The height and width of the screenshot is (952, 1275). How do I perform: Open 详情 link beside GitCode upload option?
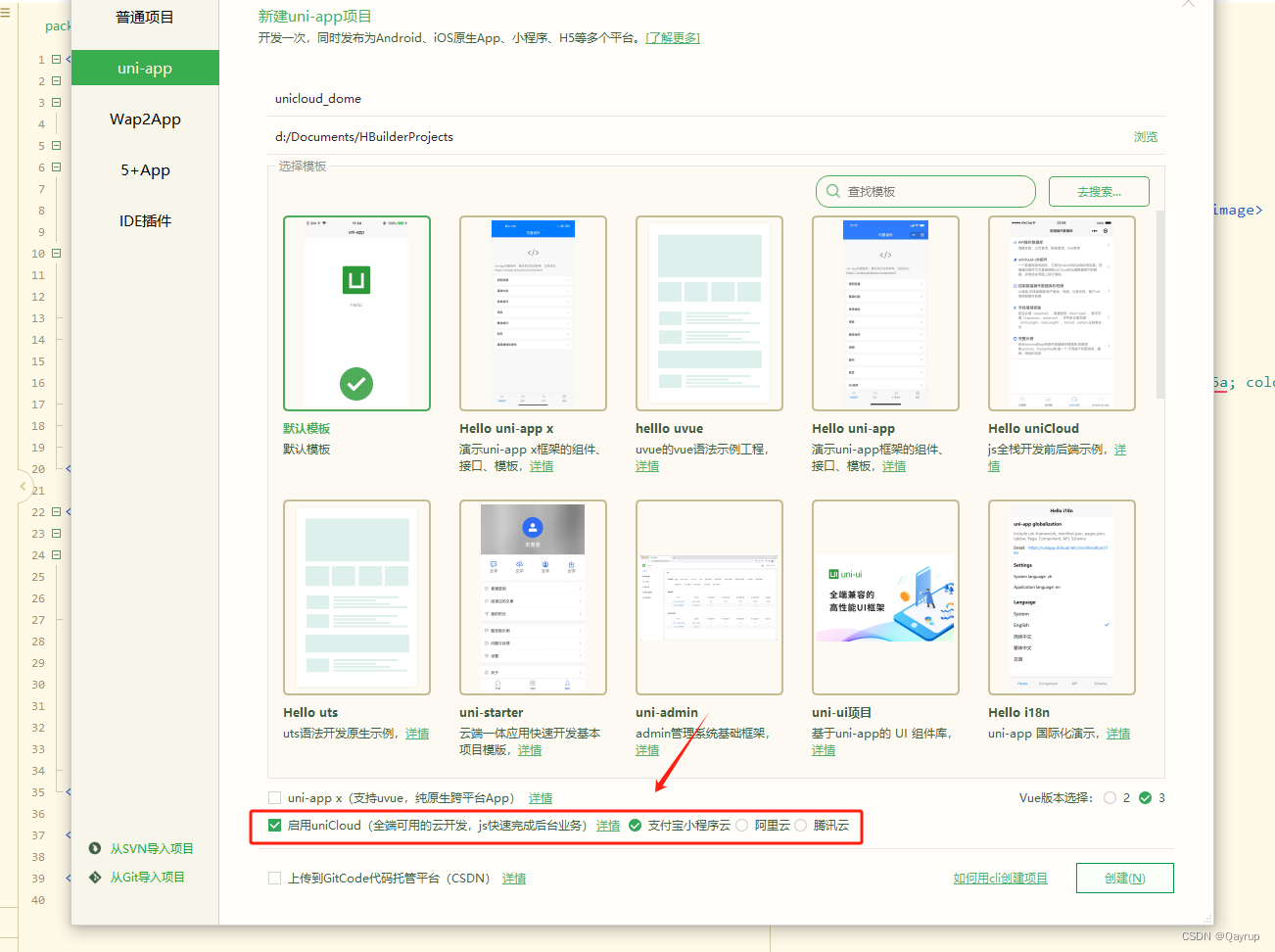(x=514, y=879)
